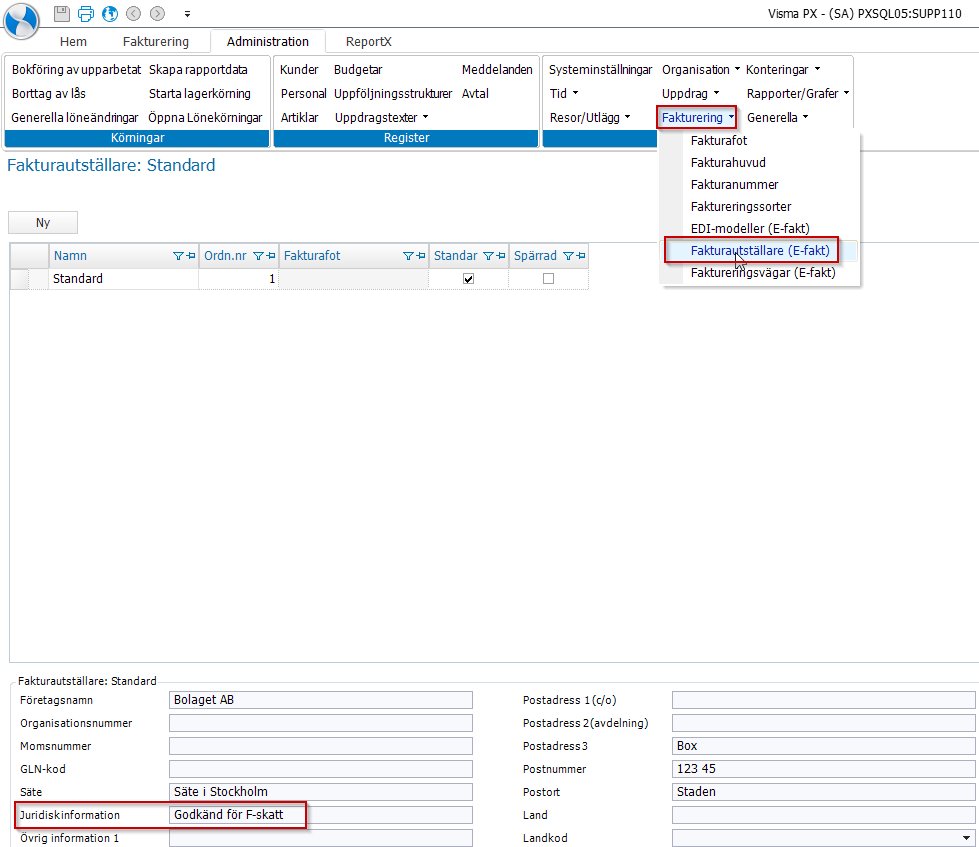Click the save diskette icon

62,14
